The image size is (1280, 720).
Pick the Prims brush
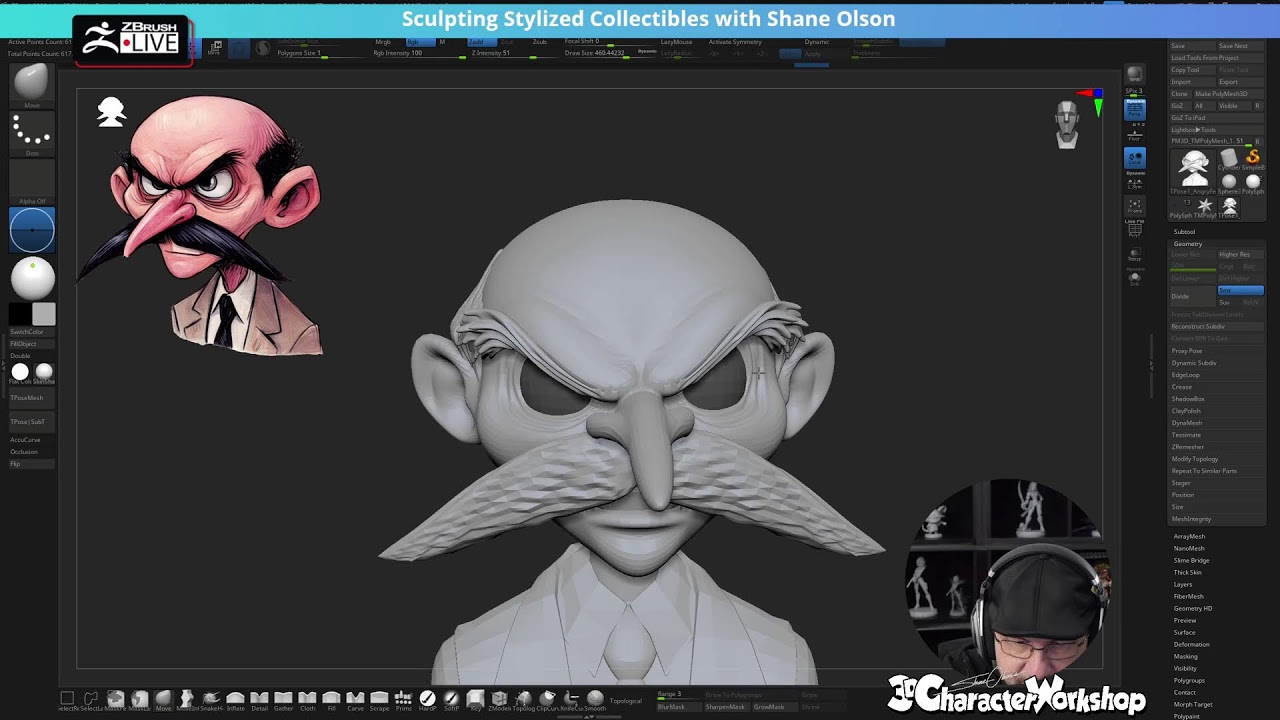pos(403,699)
